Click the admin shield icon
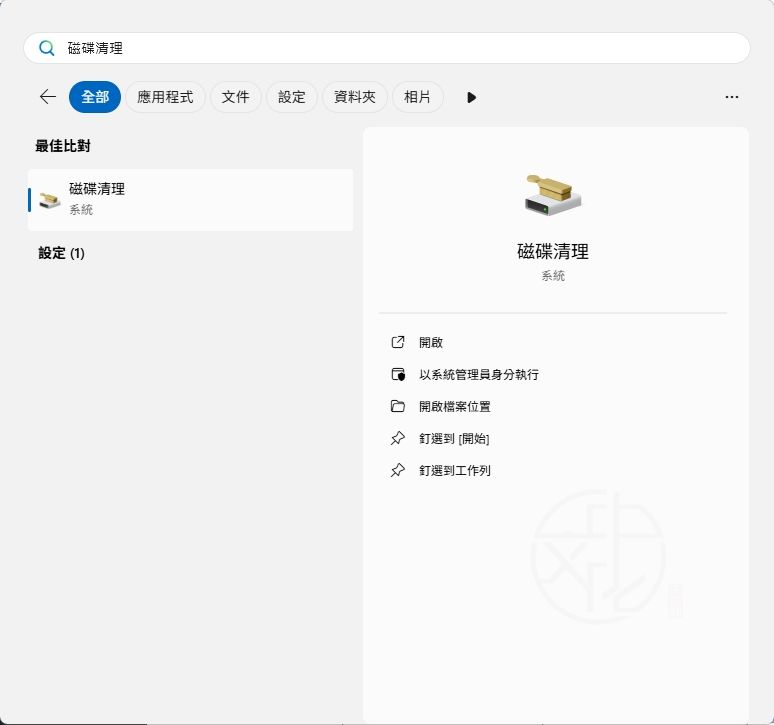 point(398,375)
